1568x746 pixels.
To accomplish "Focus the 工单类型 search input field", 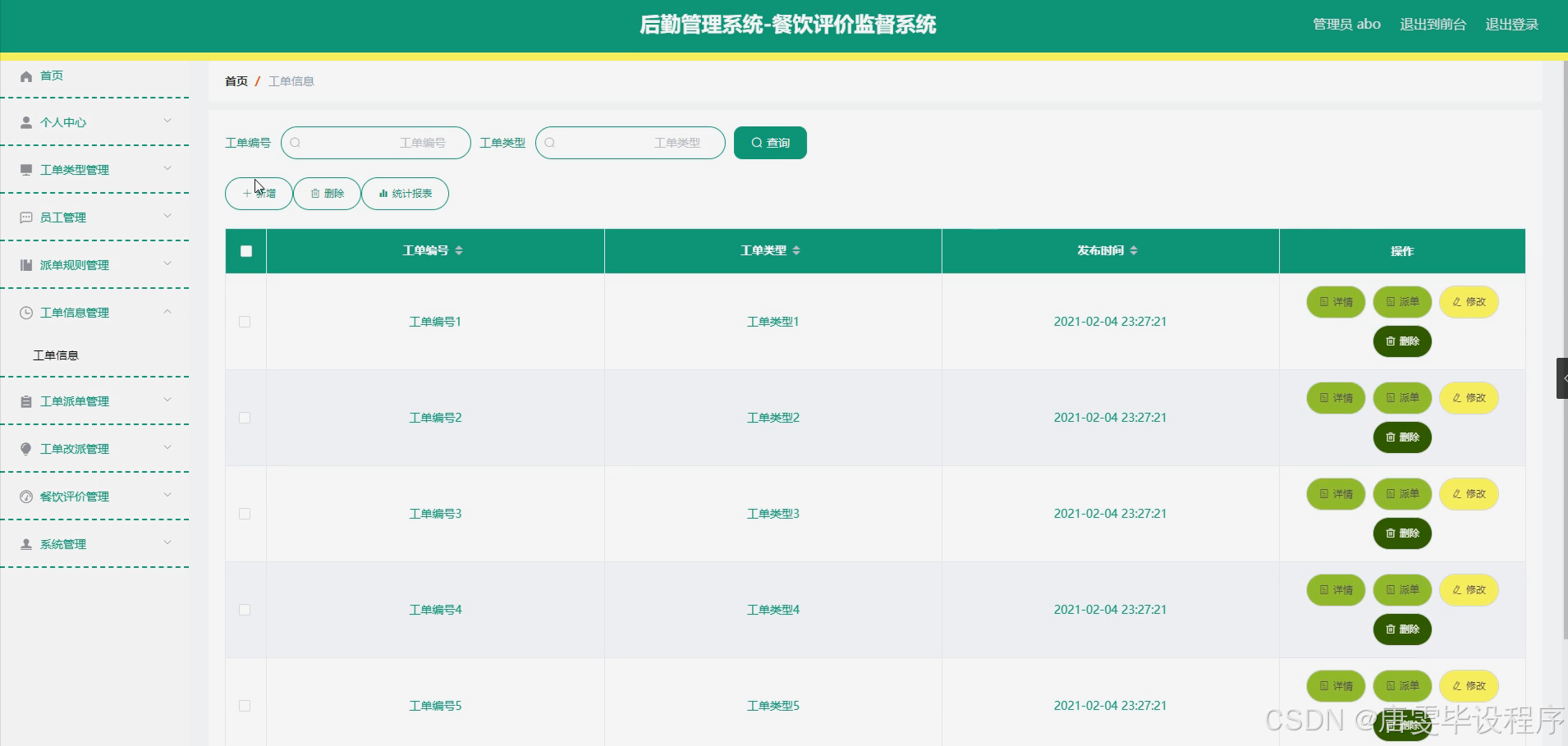I will coord(630,143).
